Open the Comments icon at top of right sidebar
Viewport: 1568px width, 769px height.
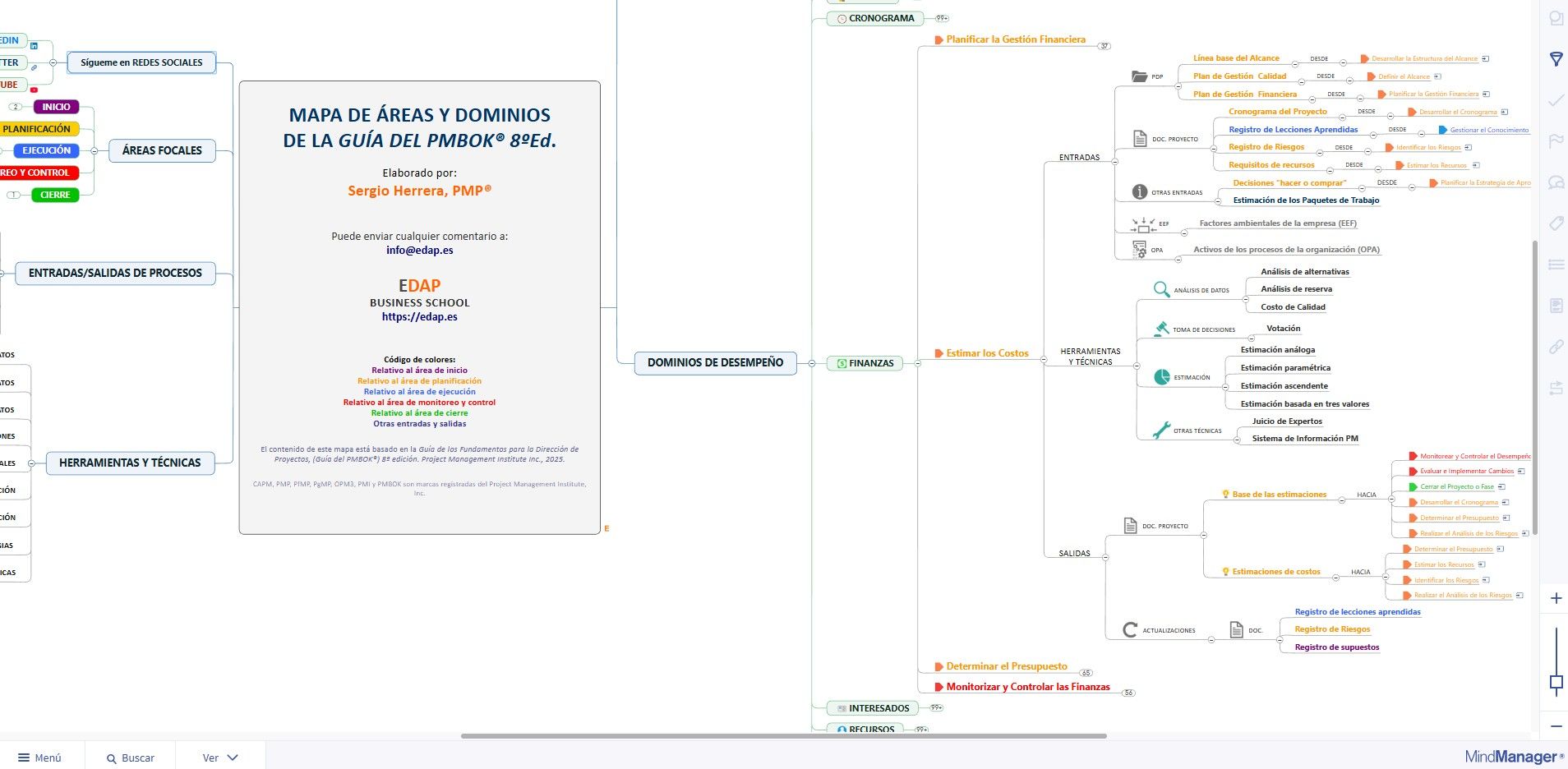[1556, 16]
